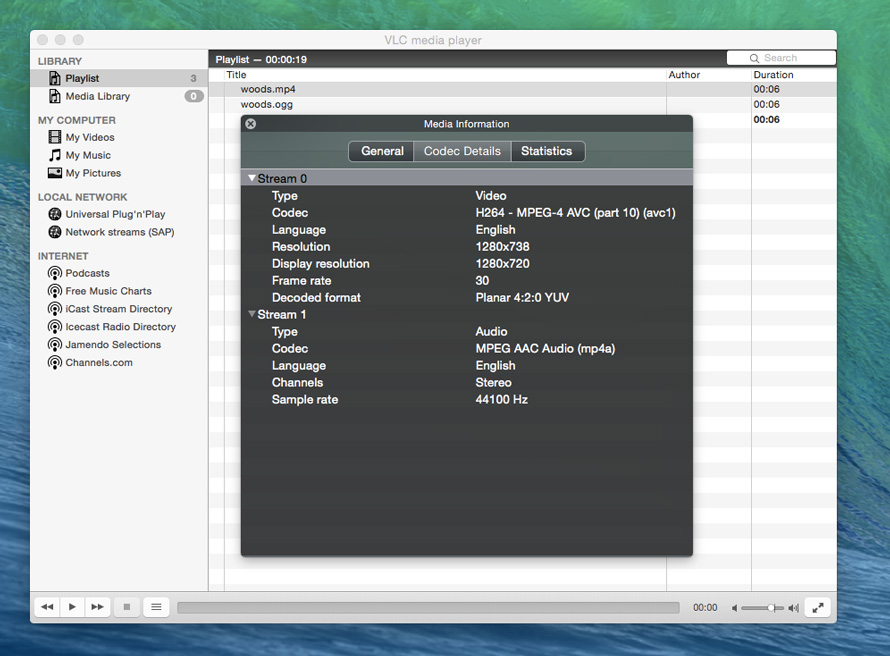The image size is (890, 656).
Task: Toggle the playlist view with the list button
Action: point(156,607)
